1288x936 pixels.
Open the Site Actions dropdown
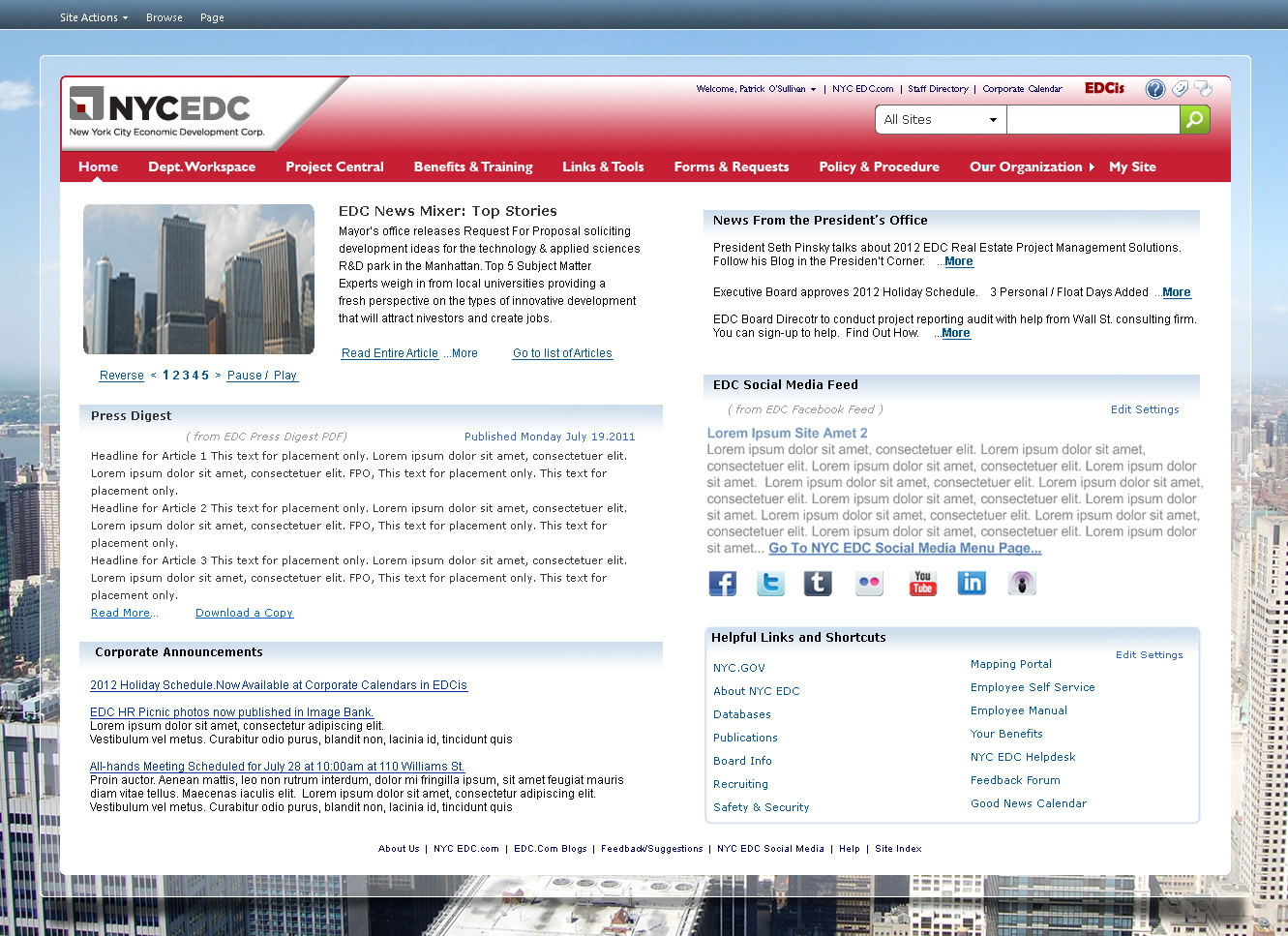[x=94, y=17]
